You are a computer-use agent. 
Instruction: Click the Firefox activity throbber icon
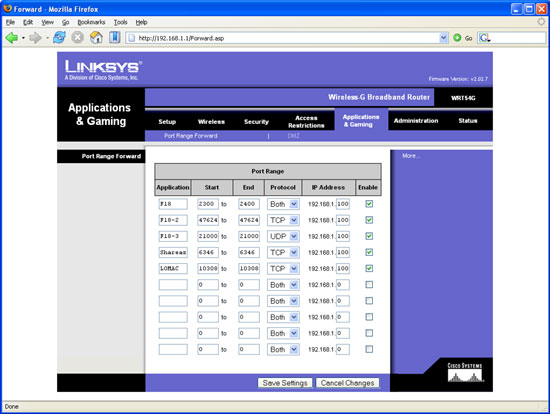pyautogui.click(x=541, y=22)
